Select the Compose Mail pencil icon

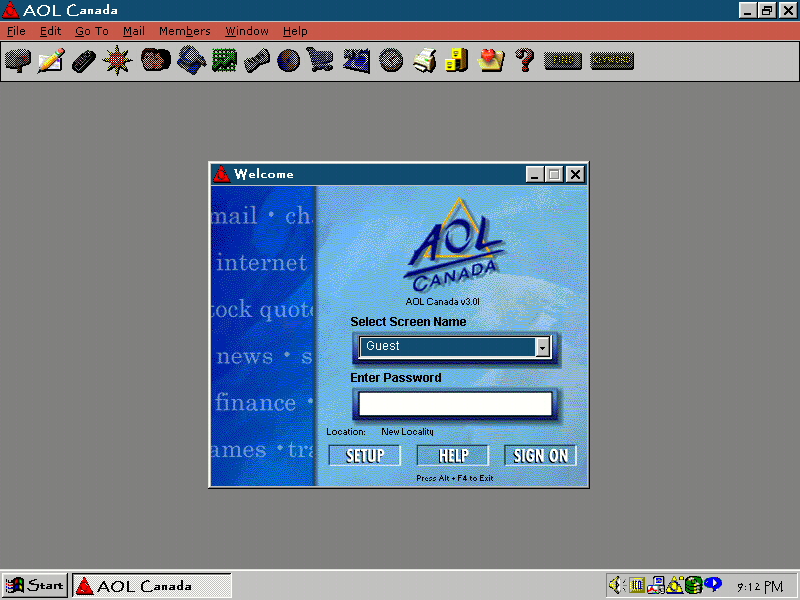51,60
